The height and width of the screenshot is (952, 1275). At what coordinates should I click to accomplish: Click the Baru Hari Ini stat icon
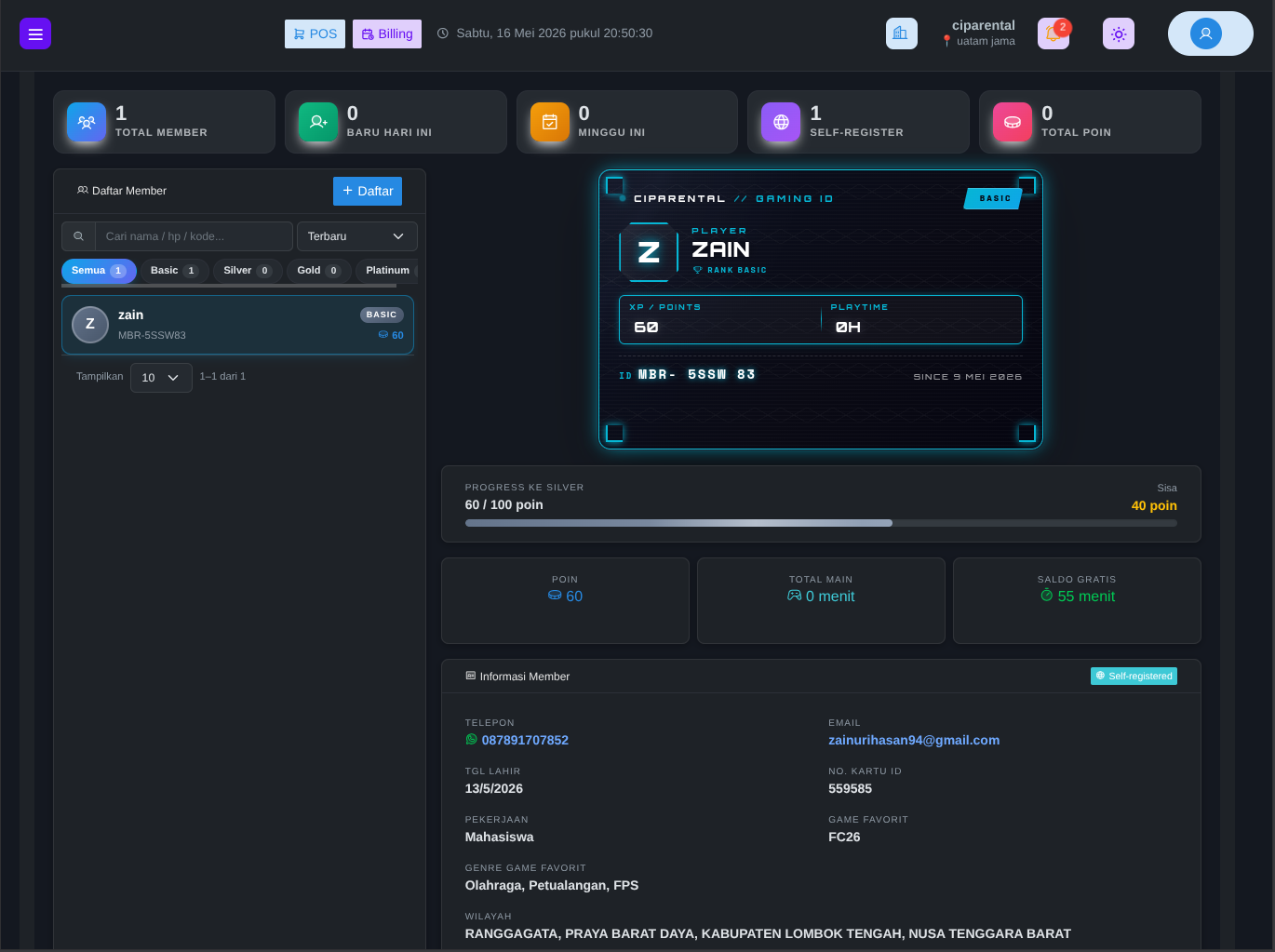point(318,122)
